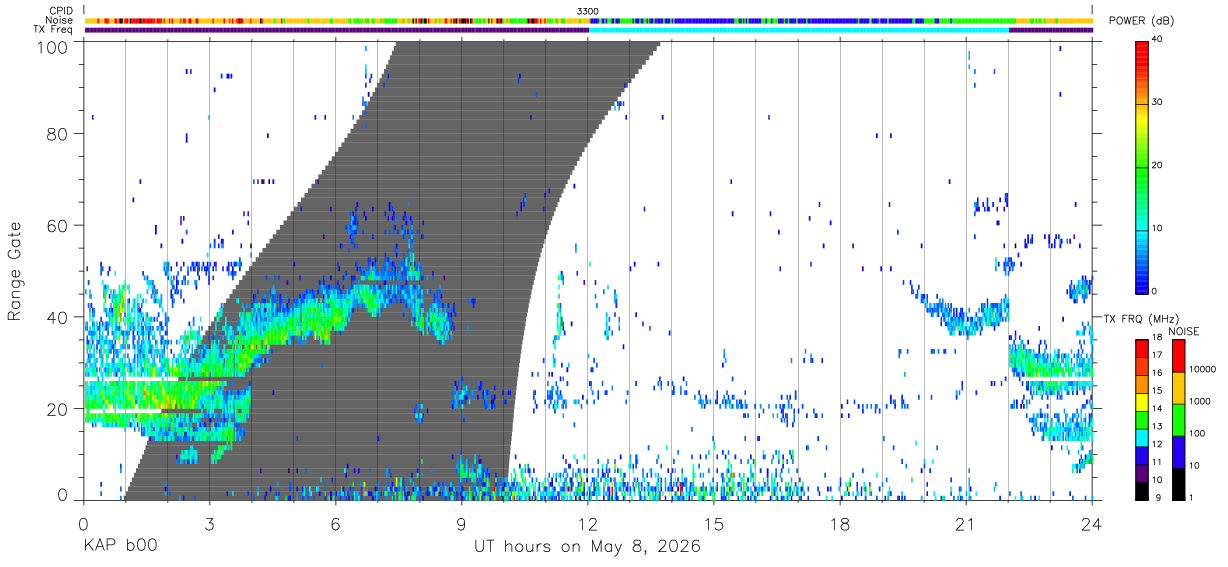Image resolution: width=1228 pixels, height=567 pixels.
Task: Click the TX FRQ (MHz) color scale bar
Action: (1142, 419)
